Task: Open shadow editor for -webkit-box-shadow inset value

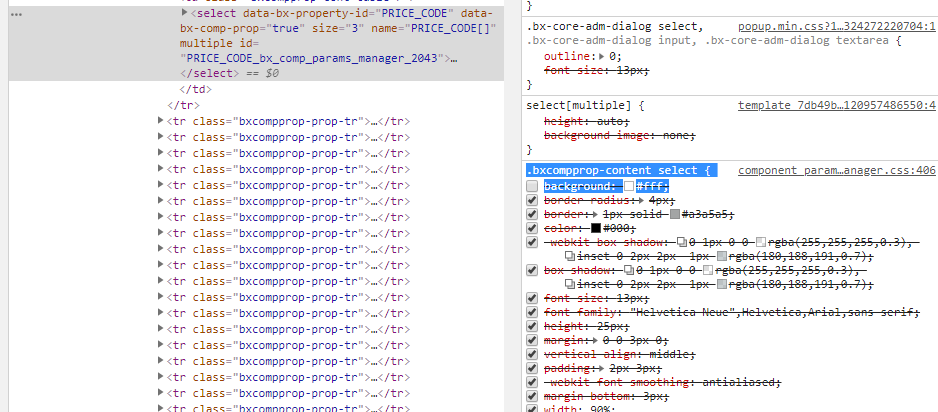Action: pyautogui.click(x=570, y=256)
